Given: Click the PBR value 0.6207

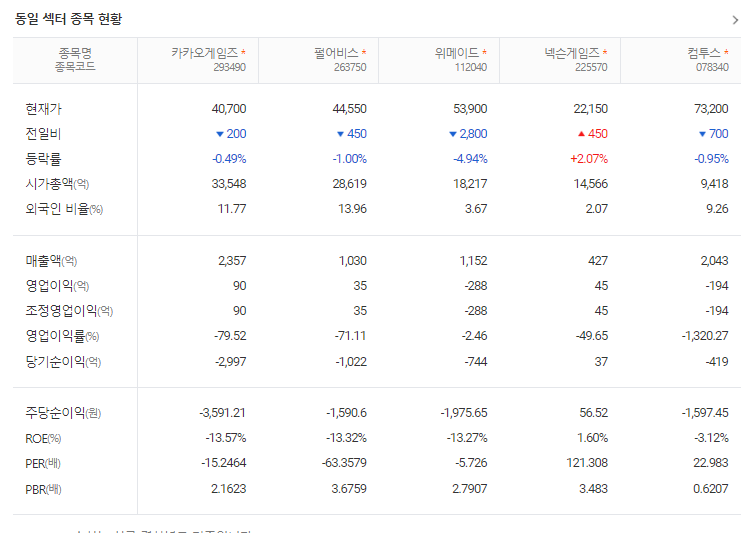Looking at the screenshot, I should click(x=711, y=489).
